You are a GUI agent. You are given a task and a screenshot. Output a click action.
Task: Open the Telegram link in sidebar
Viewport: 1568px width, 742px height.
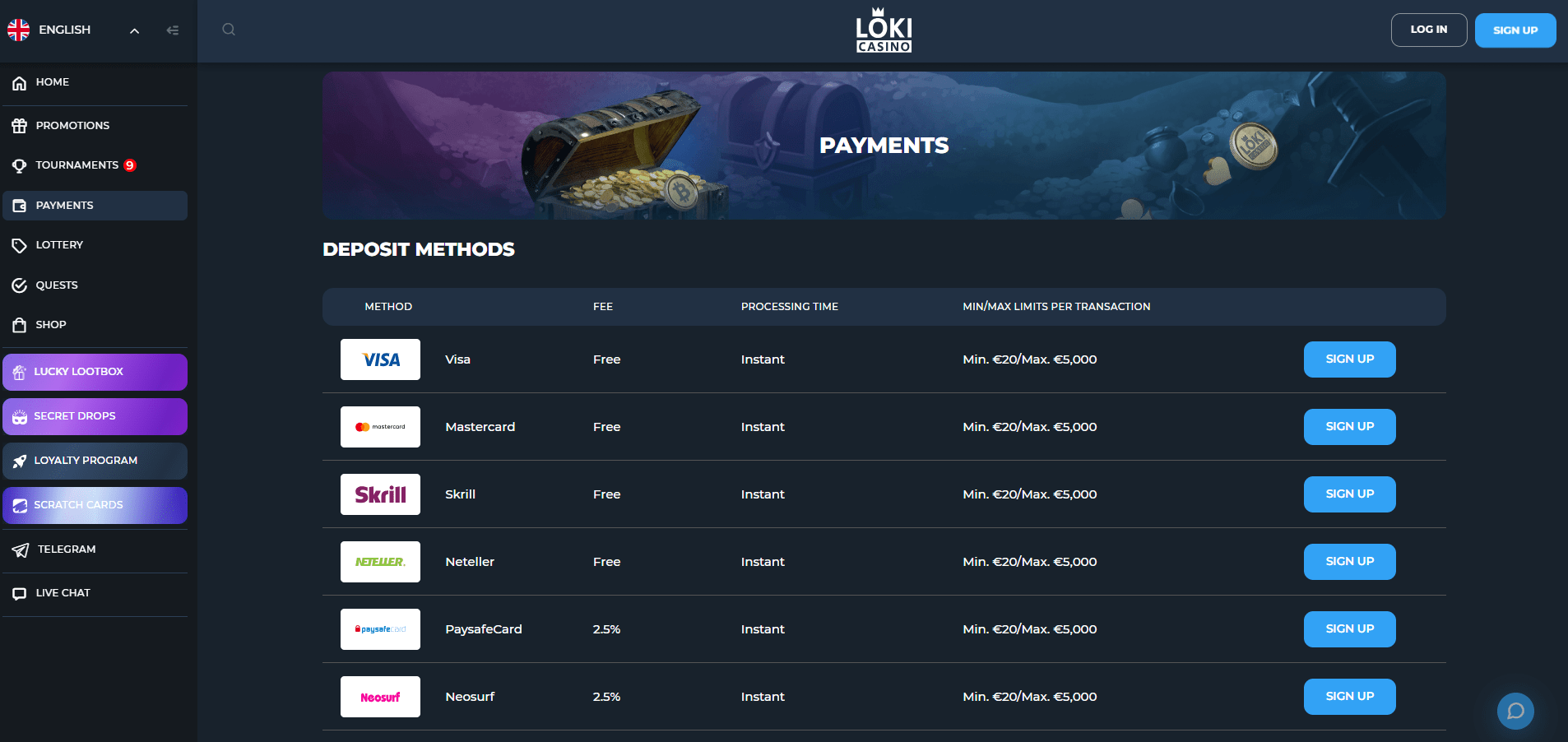tap(66, 550)
